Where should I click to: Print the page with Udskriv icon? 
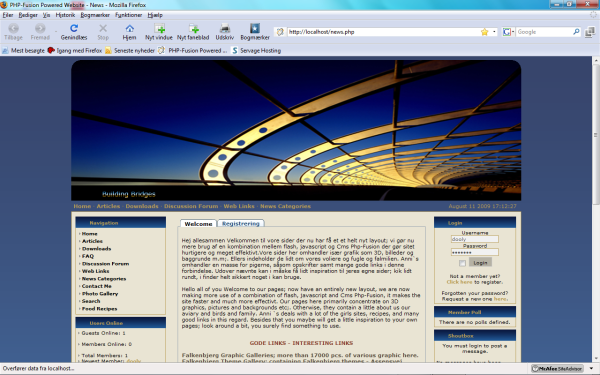[225, 28]
